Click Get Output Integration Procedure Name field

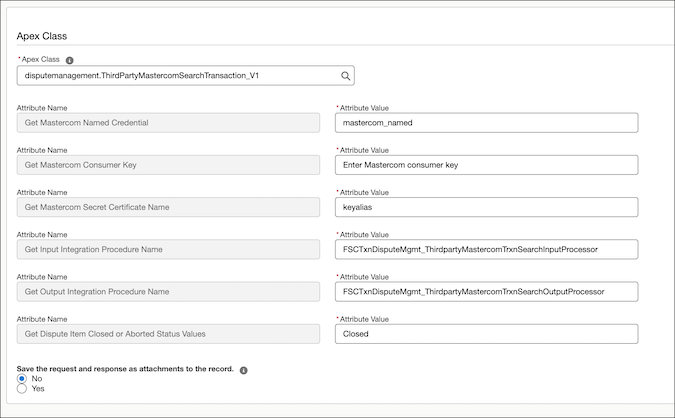pos(168,291)
